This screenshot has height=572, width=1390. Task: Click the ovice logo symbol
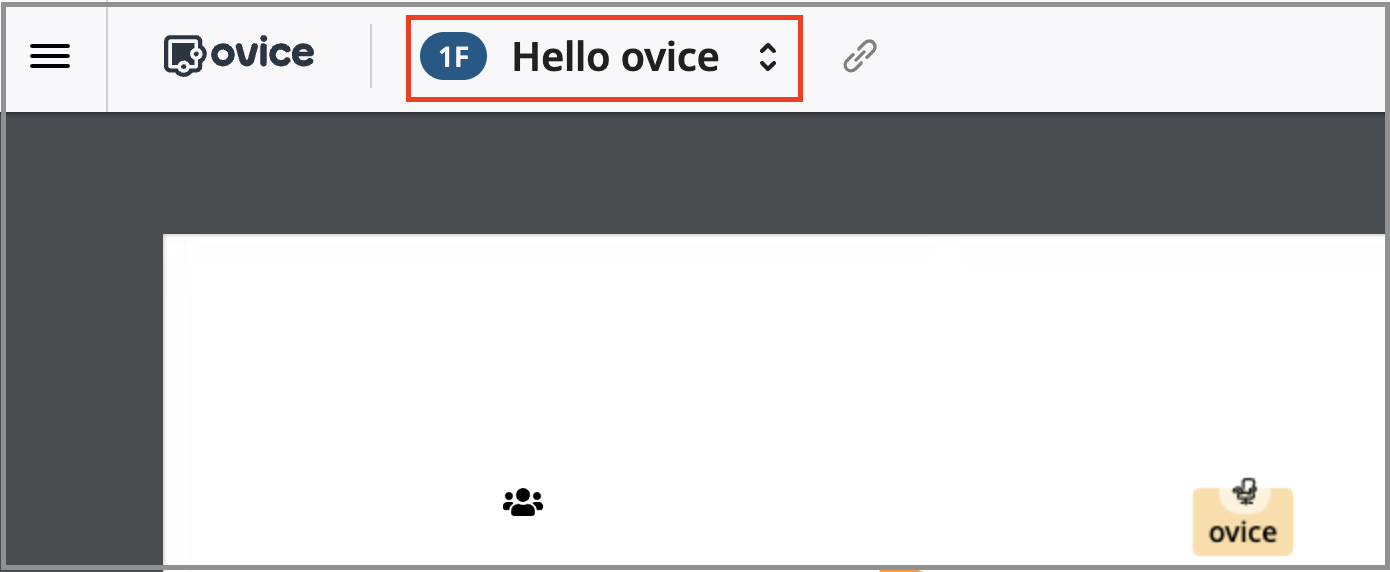(184, 55)
